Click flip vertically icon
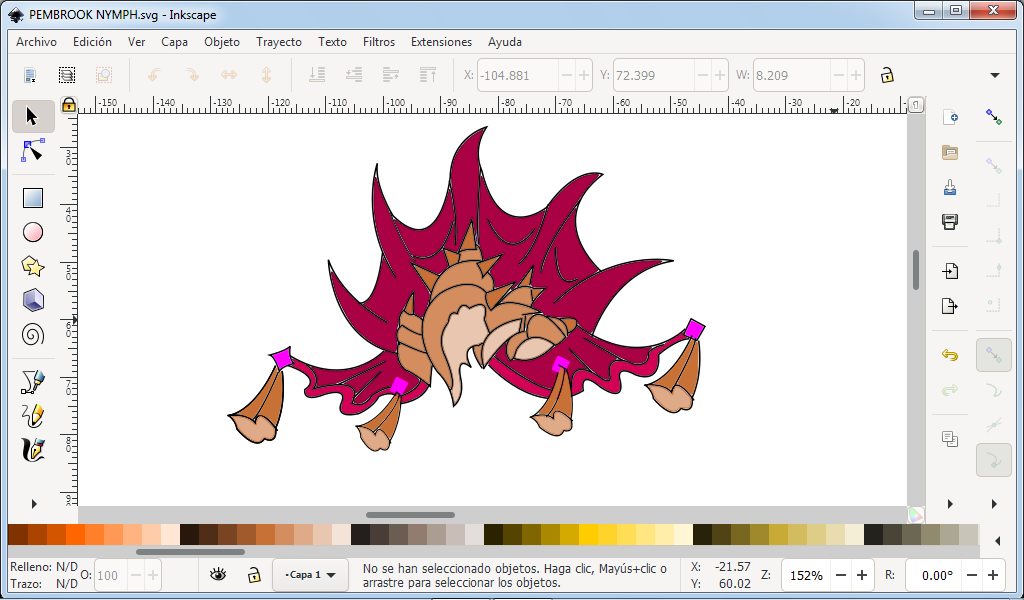This screenshot has width=1024, height=600. pyautogui.click(x=266, y=75)
